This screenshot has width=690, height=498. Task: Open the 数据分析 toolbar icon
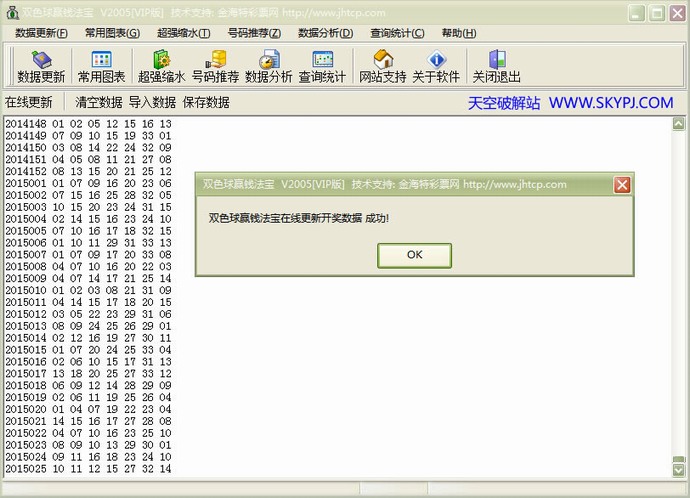point(269,67)
